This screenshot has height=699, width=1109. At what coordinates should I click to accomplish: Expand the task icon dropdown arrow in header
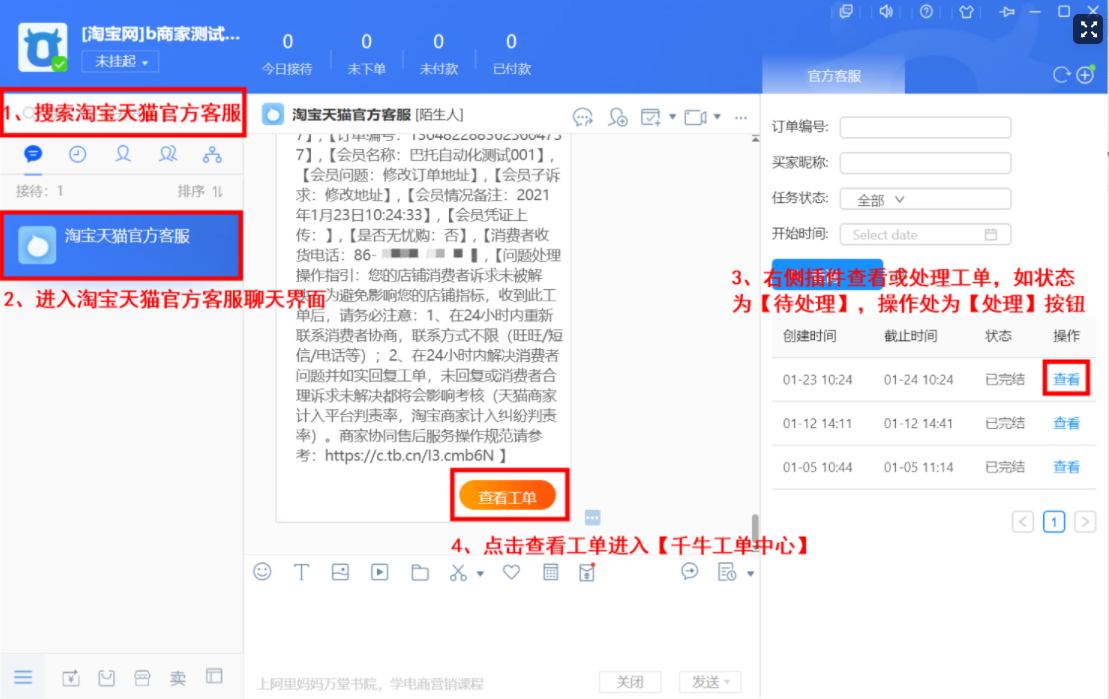click(x=673, y=117)
